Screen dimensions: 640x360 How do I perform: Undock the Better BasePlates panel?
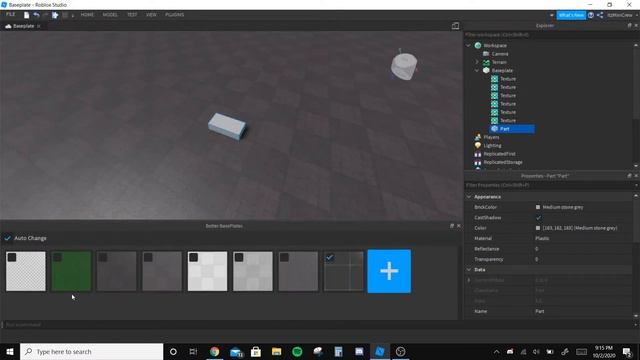point(452,225)
